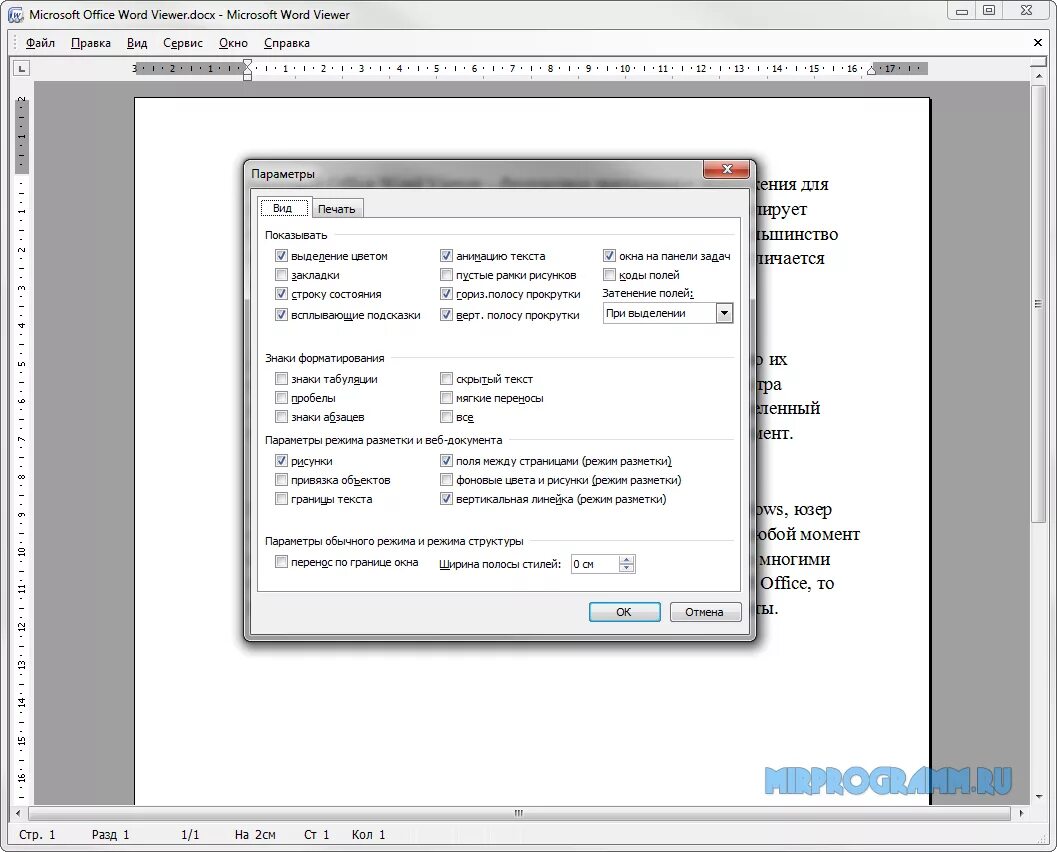The width and height of the screenshot is (1057, 852).
Task: Click the Кол 1 status bar entry
Action: 368,834
